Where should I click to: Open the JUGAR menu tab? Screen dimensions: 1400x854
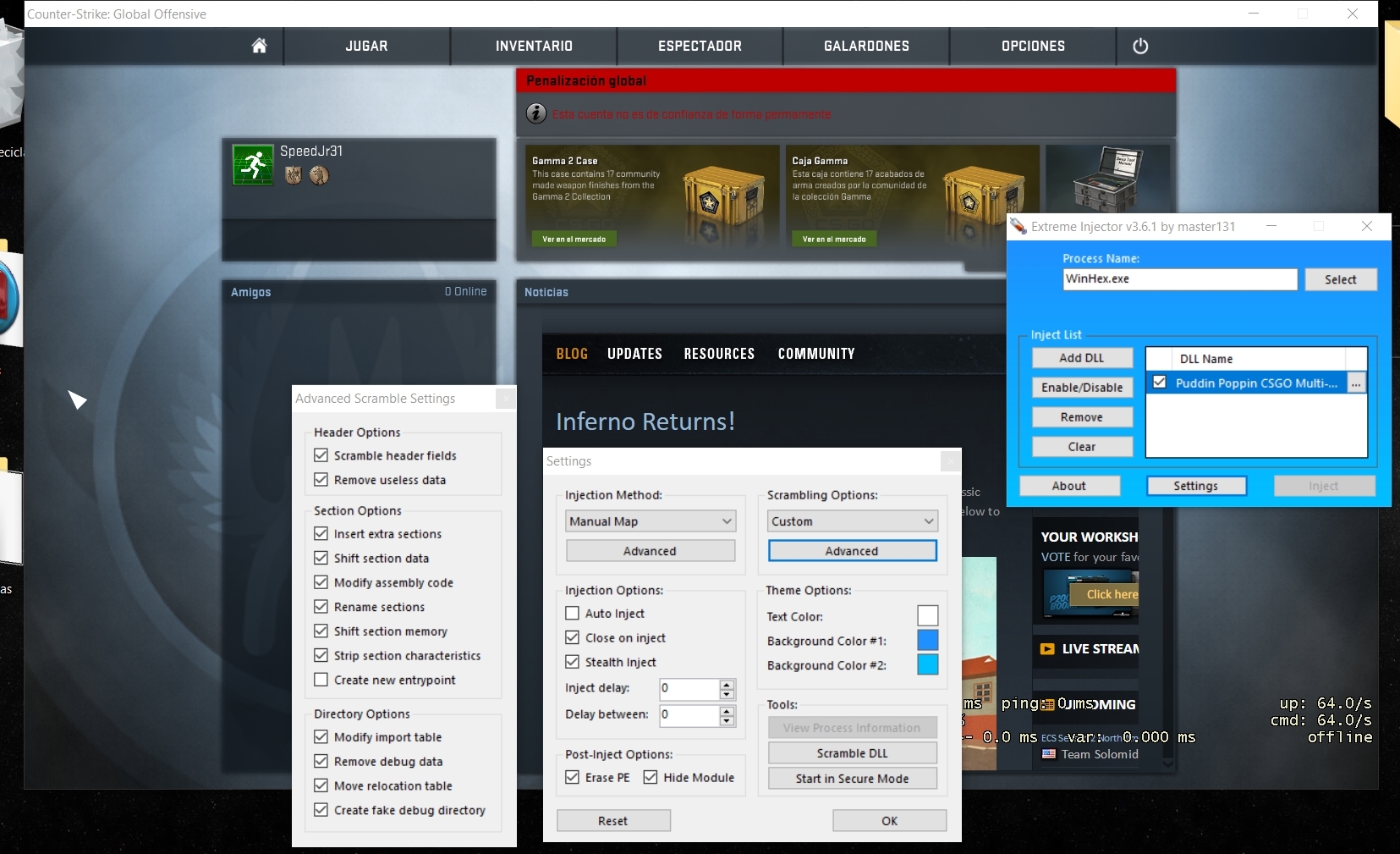[x=366, y=46]
